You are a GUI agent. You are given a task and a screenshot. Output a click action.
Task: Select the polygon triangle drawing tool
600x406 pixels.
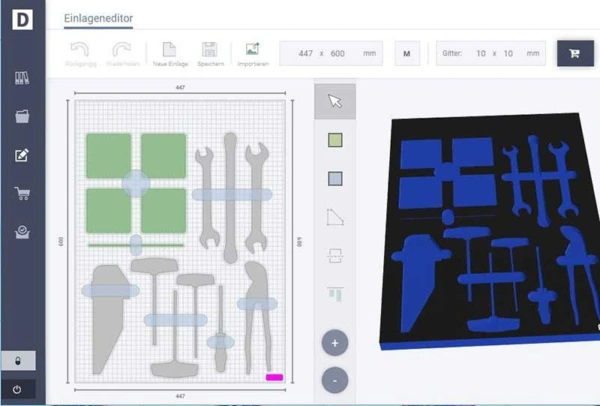click(x=335, y=217)
